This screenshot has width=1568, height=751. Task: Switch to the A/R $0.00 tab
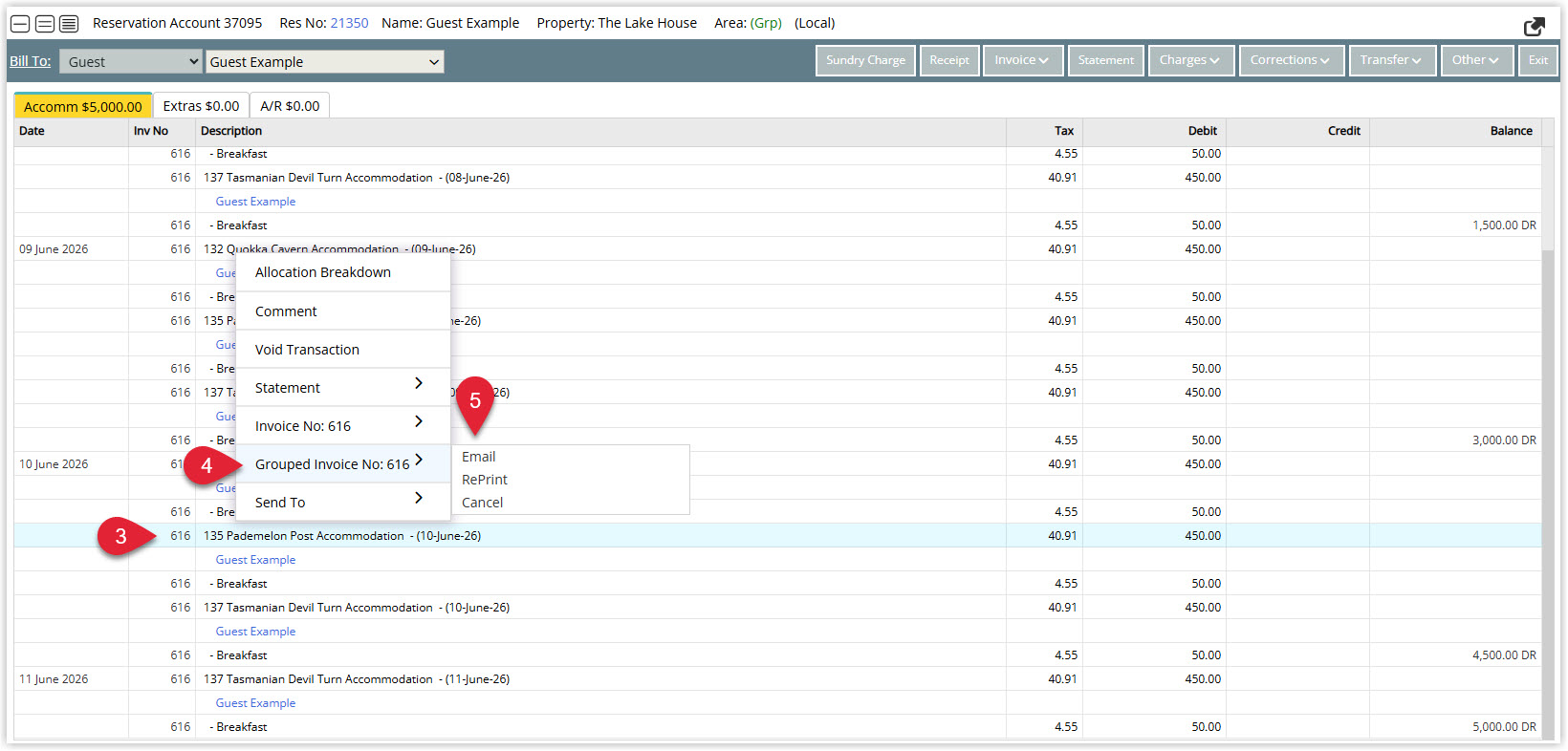(x=290, y=106)
